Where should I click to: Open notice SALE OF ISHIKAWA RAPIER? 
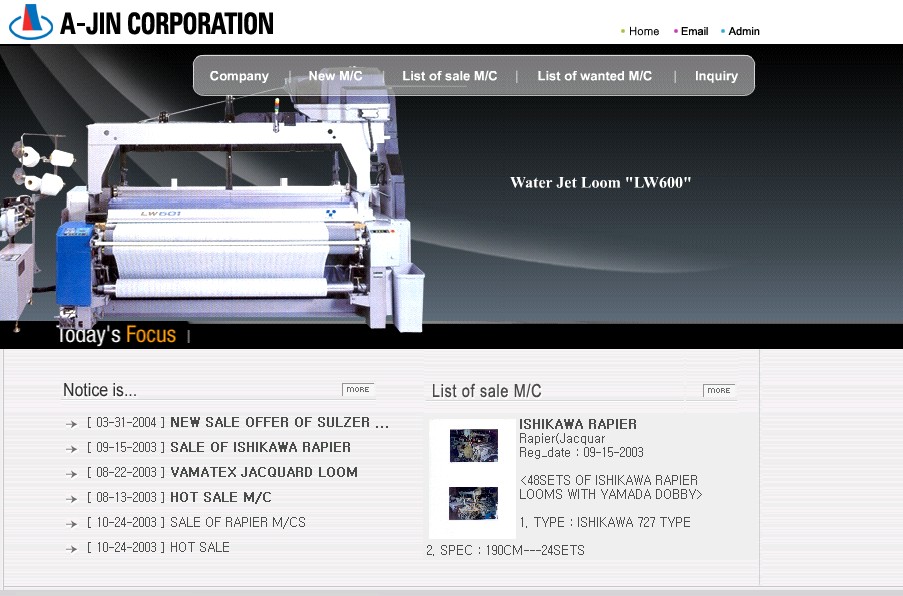click(260, 447)
